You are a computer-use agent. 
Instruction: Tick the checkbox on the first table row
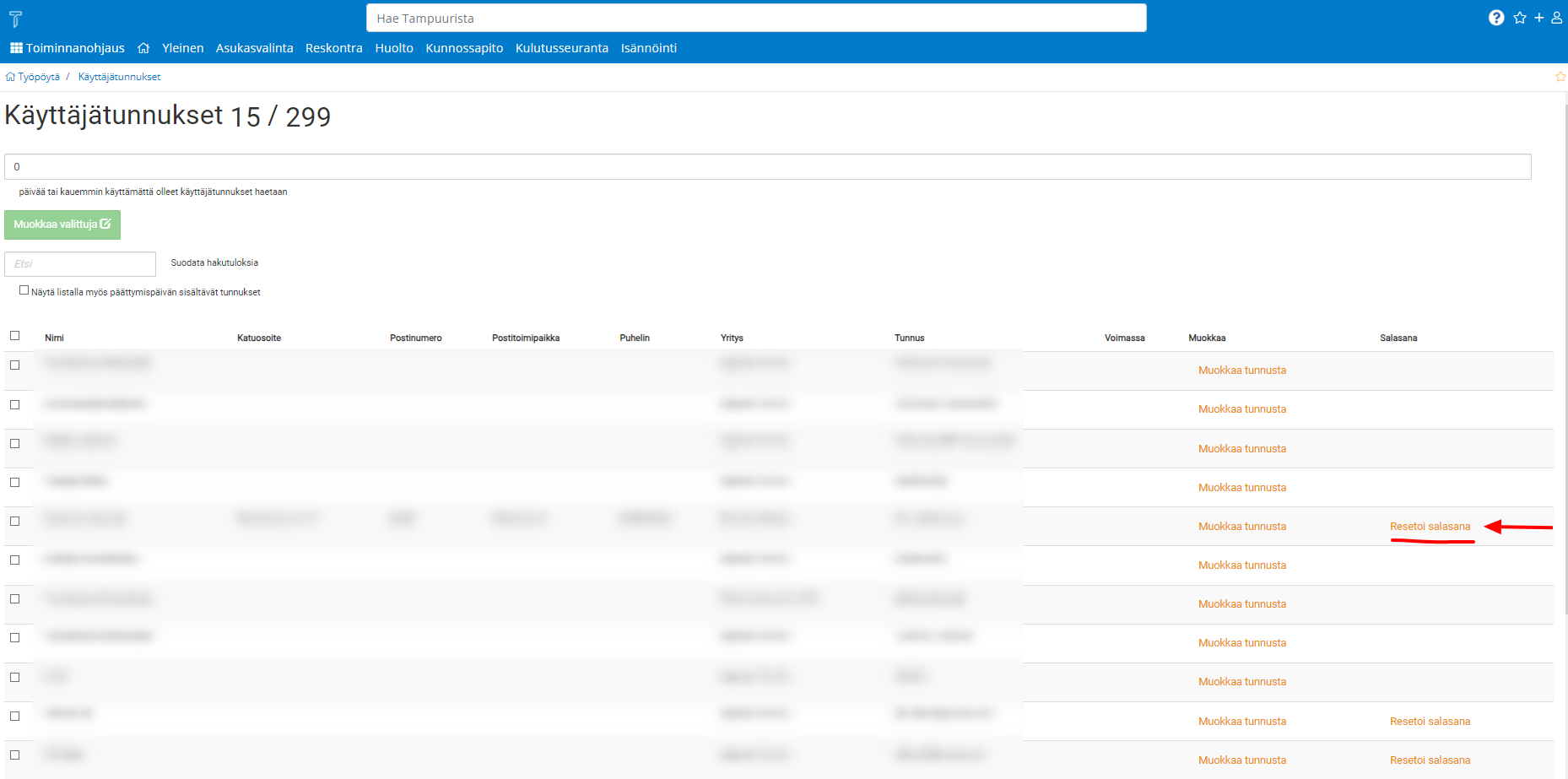click(14, 365)
